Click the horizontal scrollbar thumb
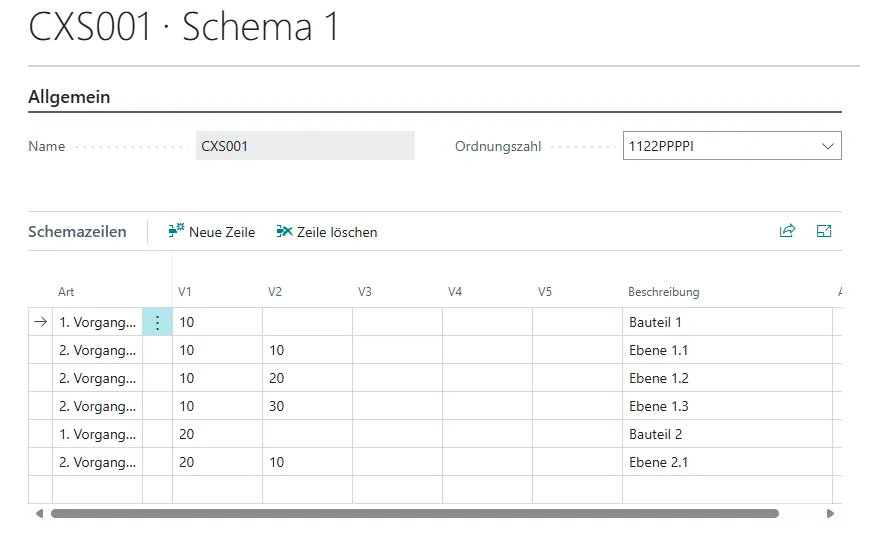 point(414,513)
